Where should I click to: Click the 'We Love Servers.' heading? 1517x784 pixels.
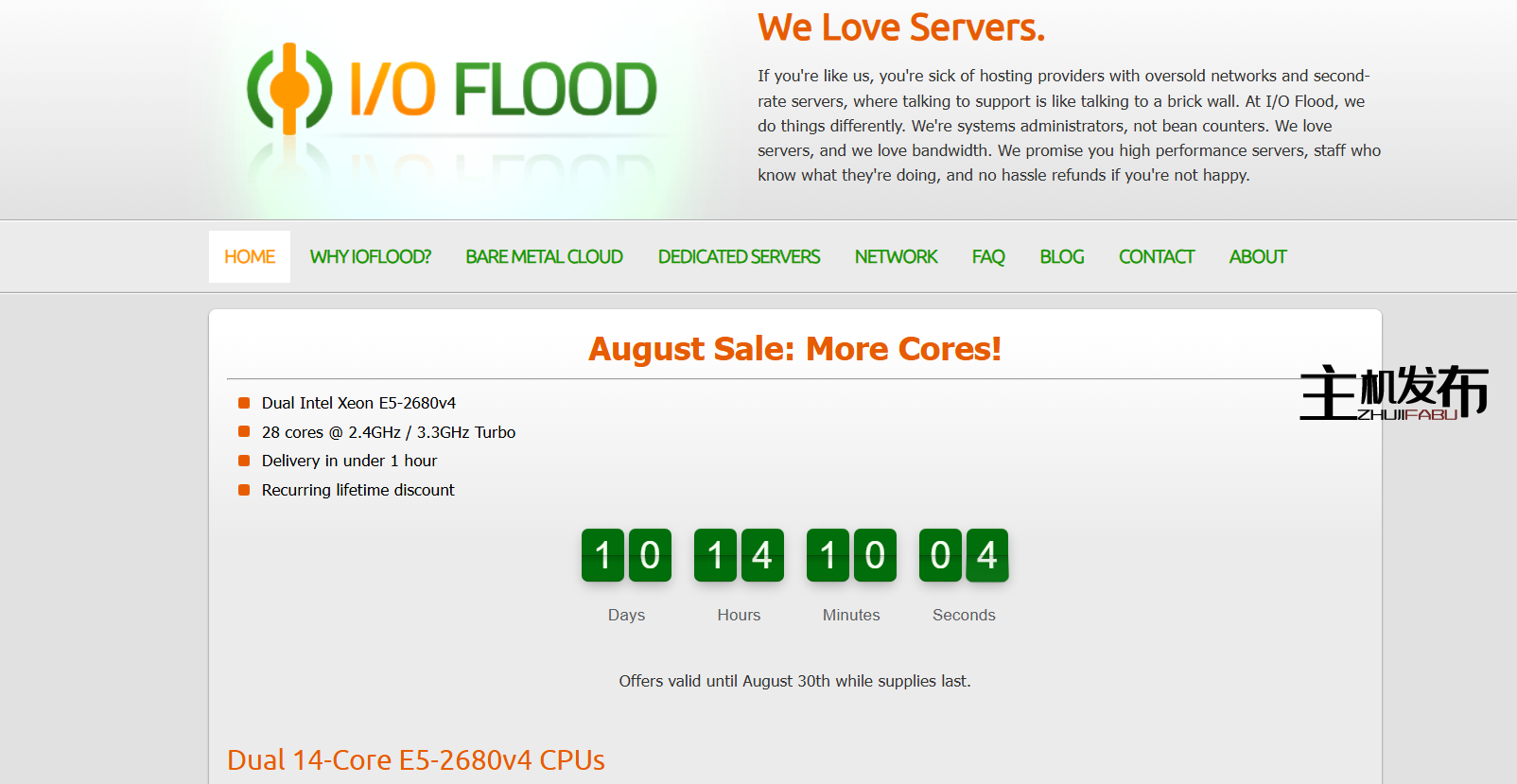coord(901,27)
